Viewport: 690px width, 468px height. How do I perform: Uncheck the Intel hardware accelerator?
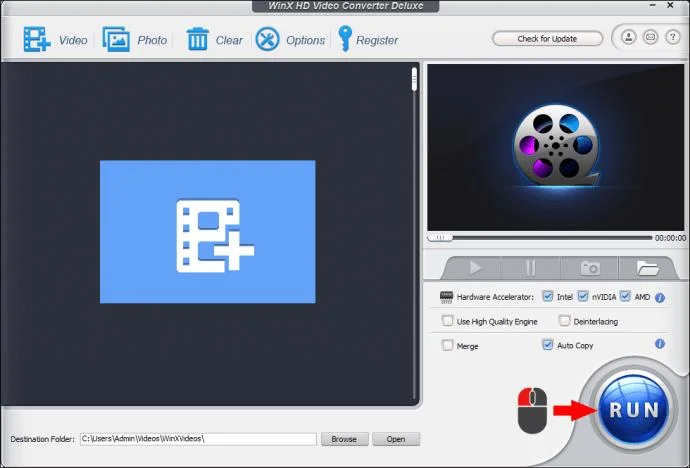547,296
